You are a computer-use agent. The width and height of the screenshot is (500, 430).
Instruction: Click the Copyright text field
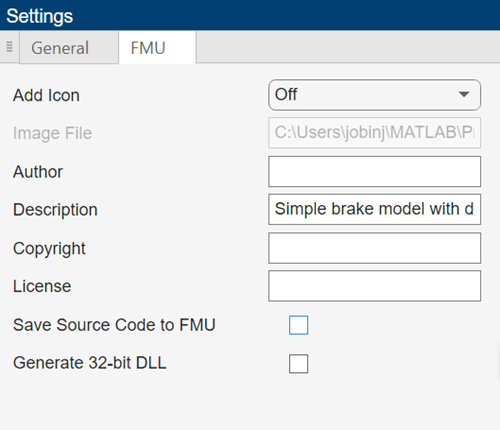374,248
